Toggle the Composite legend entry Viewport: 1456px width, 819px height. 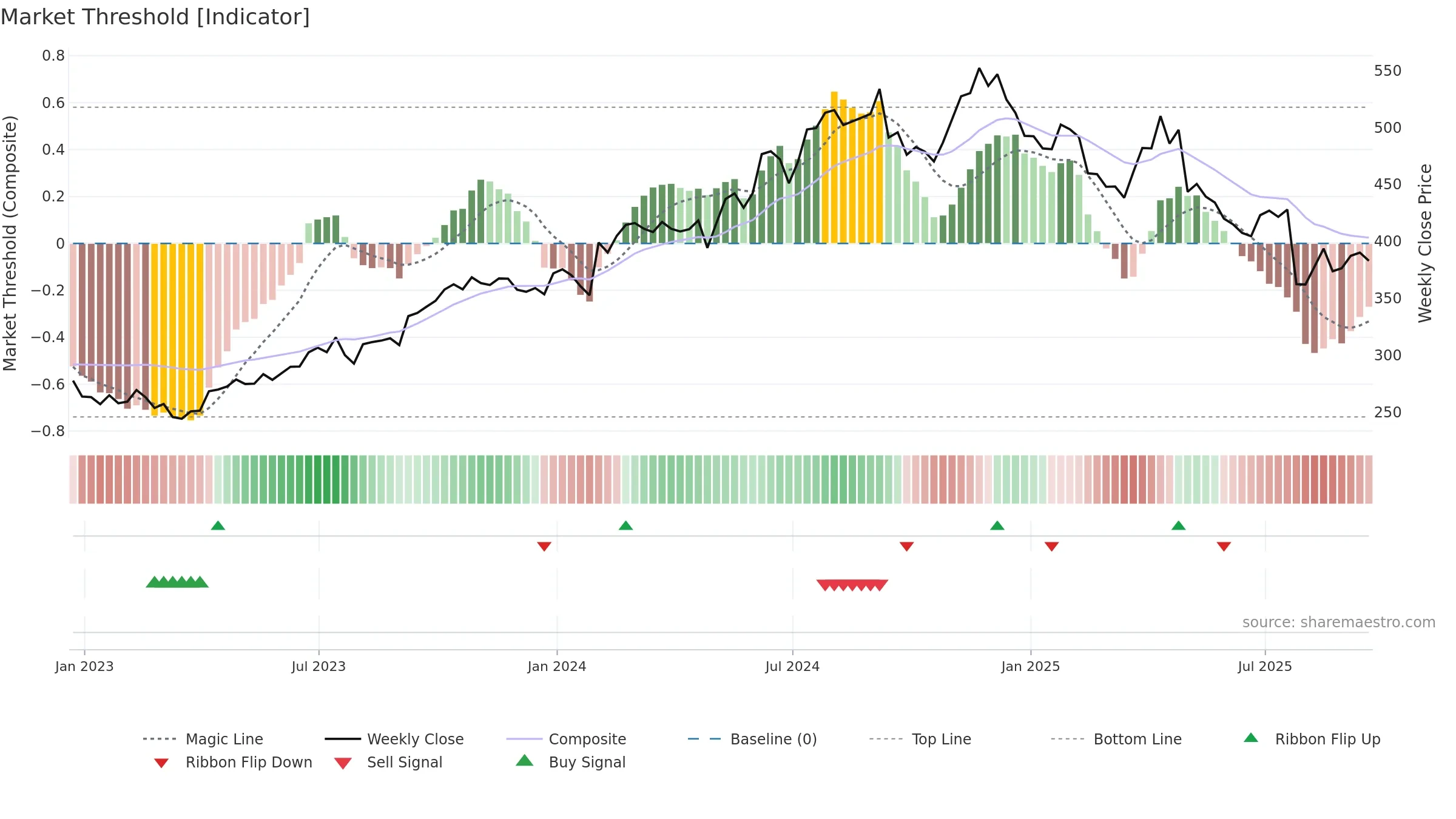click(x=566, y=739)
